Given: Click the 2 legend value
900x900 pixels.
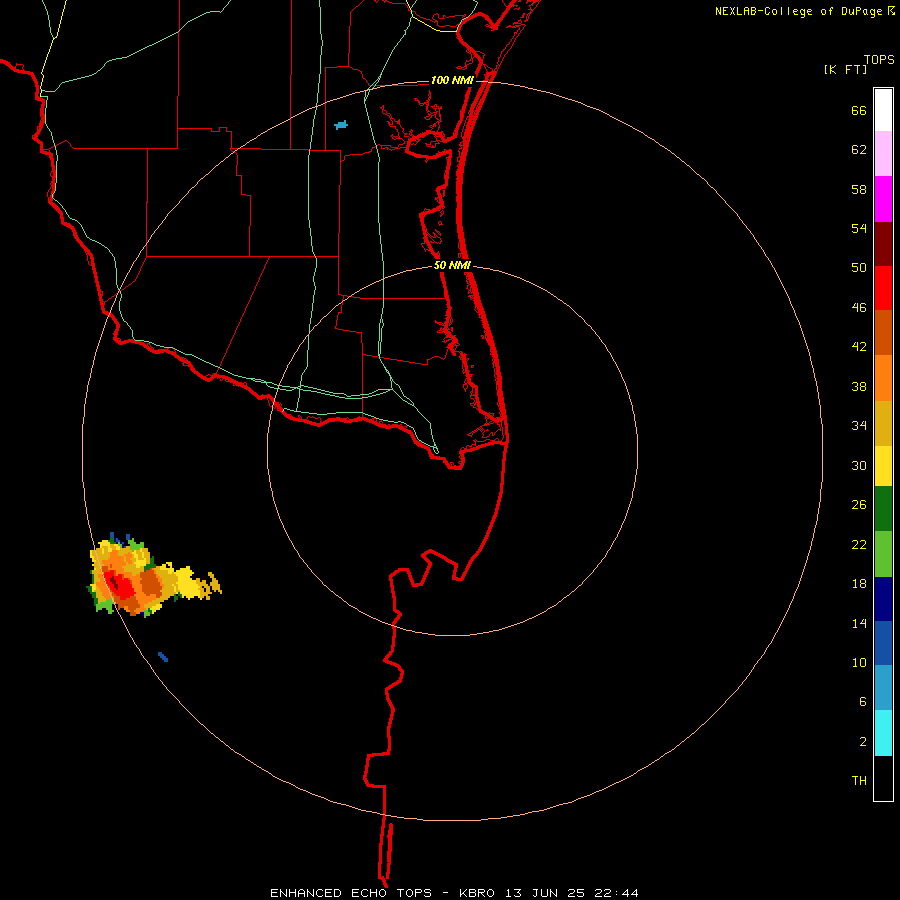Looking at the screenshot, I should click(863, 742).
